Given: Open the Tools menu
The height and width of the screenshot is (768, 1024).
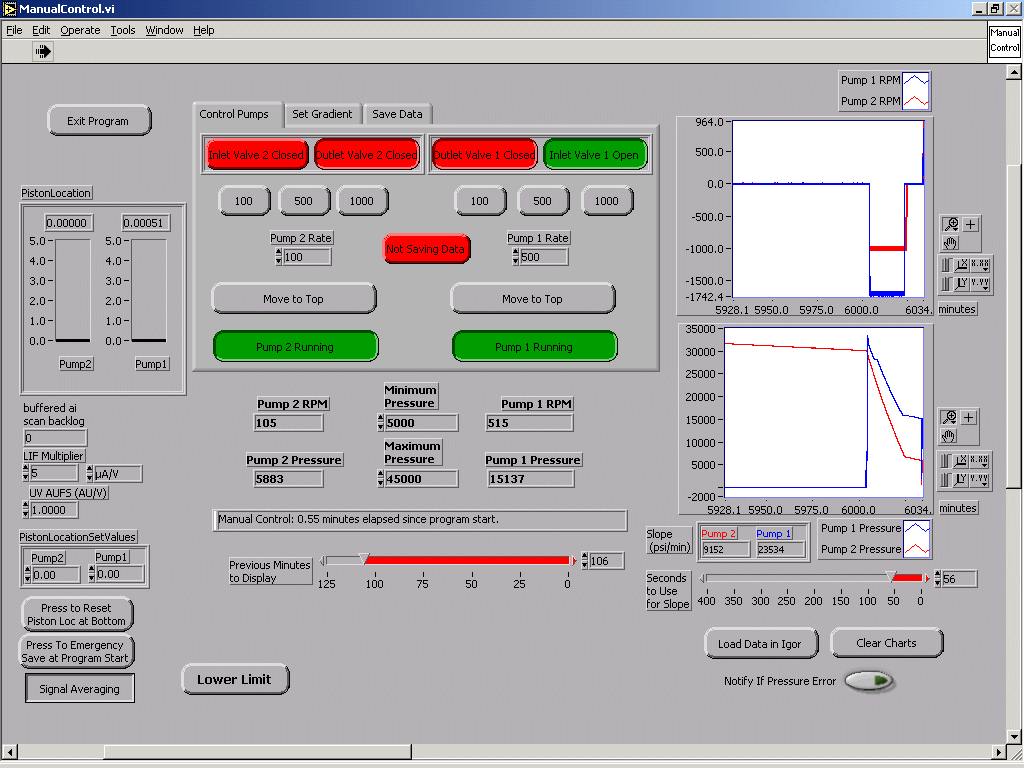Looking at the screenshot, I should [123, 30].
